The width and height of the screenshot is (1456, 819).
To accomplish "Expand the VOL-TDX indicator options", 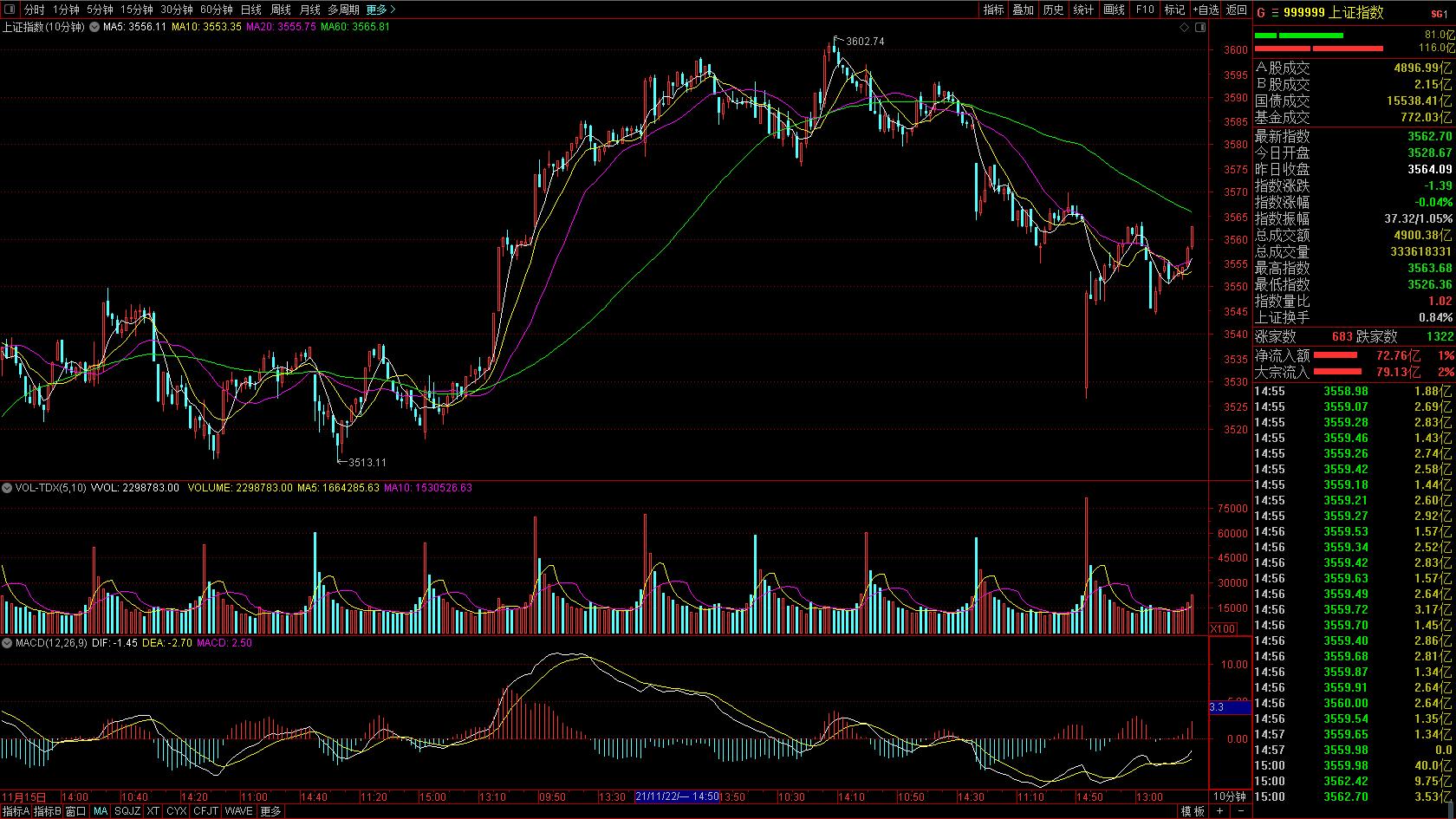I will (x=8, y=488).
